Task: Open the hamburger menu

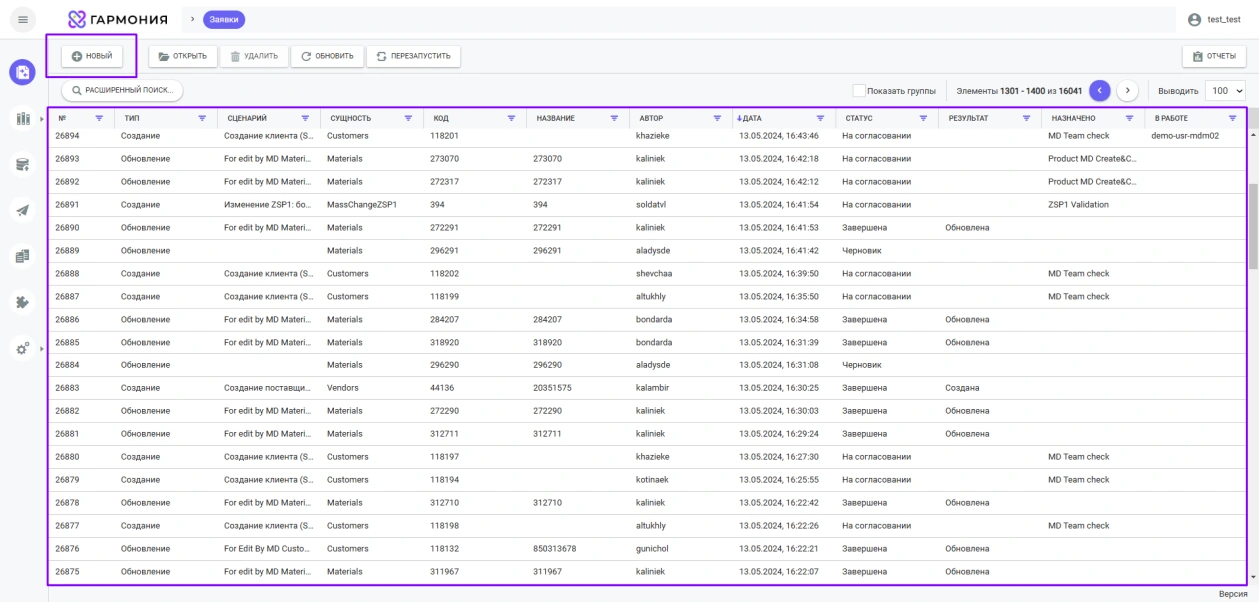Action: point(22,19)
